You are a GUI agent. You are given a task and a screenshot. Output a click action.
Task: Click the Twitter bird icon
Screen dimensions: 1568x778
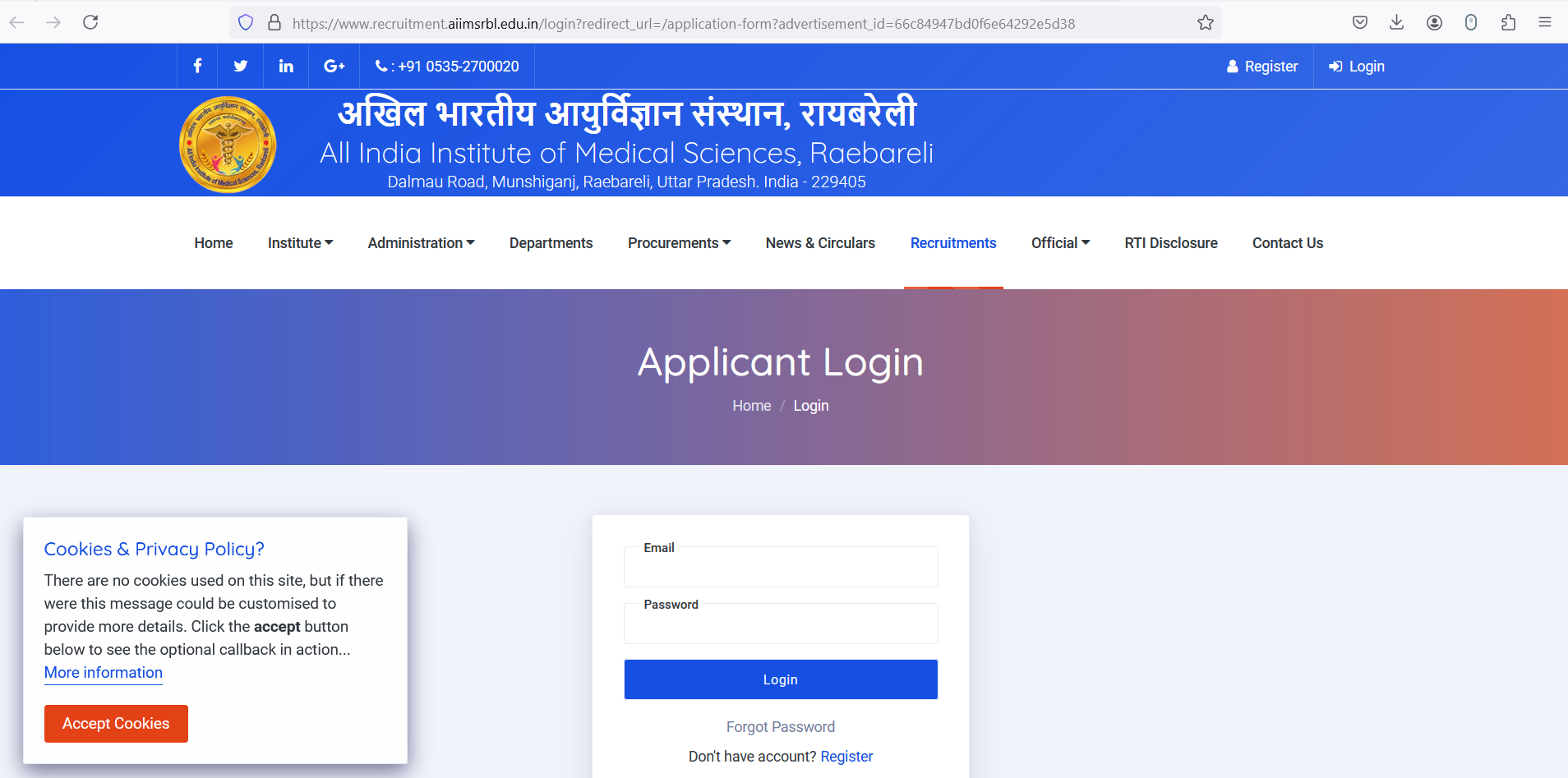(x=240, y=66)
